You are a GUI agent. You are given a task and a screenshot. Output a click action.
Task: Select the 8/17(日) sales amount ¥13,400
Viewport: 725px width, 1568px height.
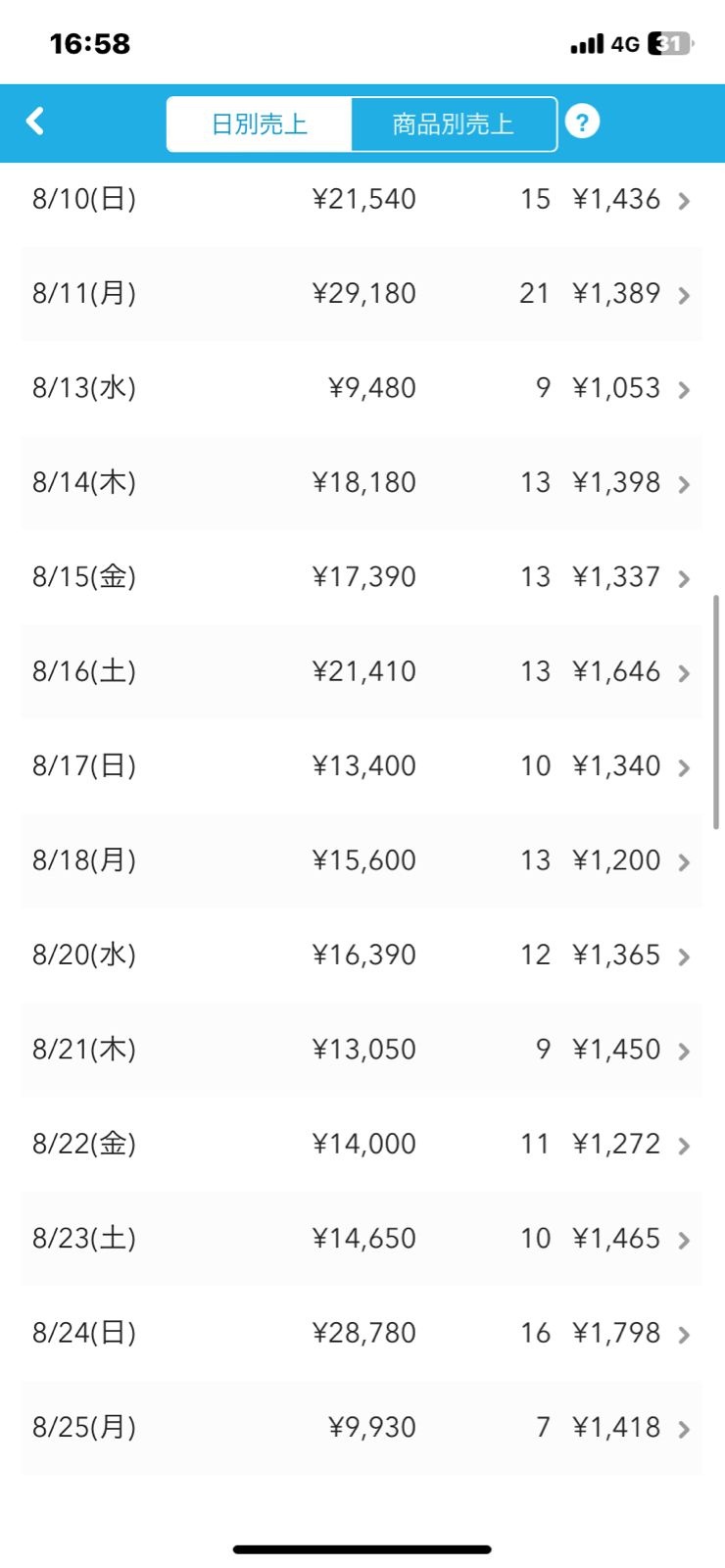[364, 766]
